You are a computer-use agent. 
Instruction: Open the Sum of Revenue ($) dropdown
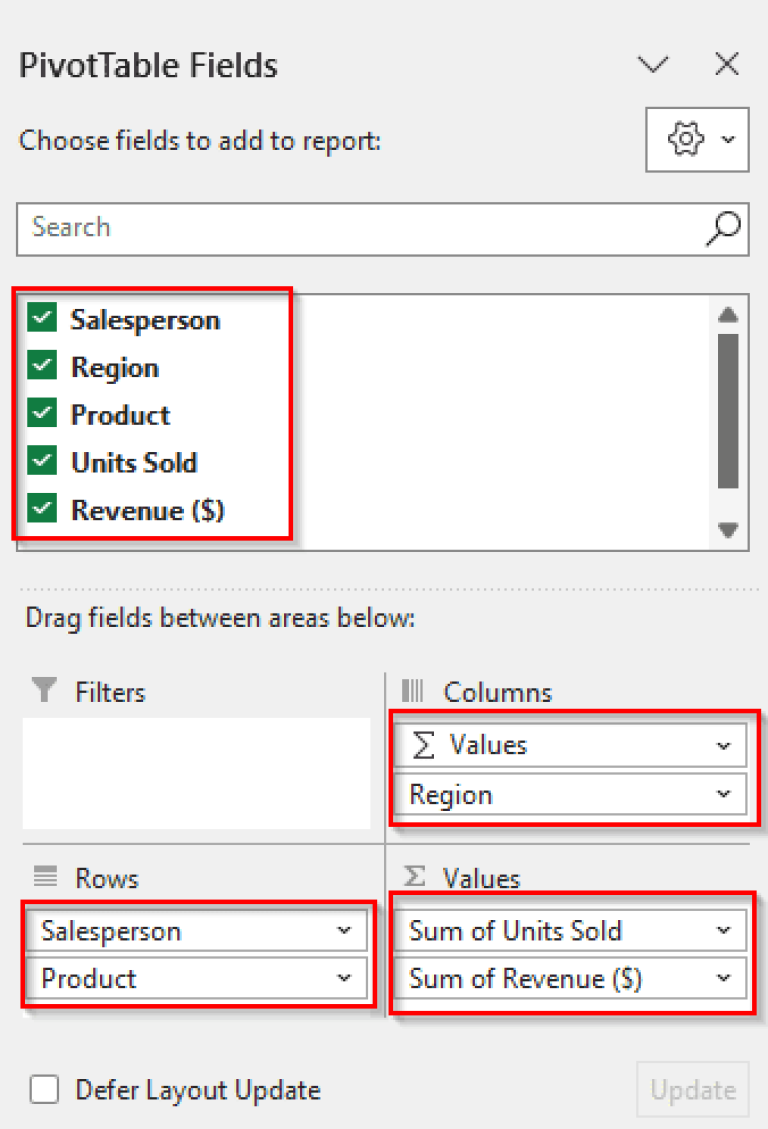coord(726,978)
